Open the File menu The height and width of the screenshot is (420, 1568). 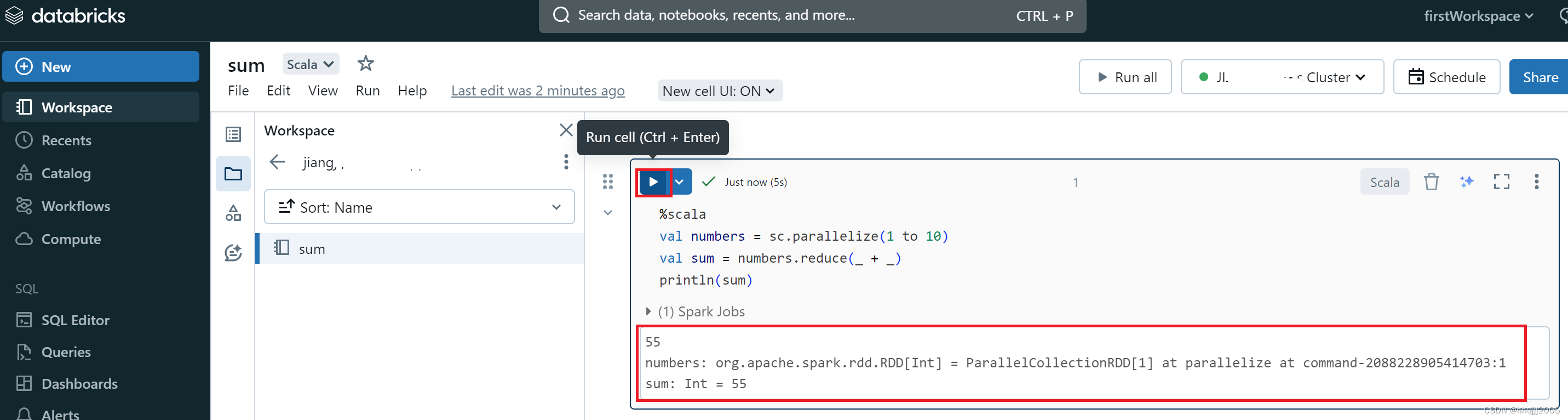[x=239, y=91]
